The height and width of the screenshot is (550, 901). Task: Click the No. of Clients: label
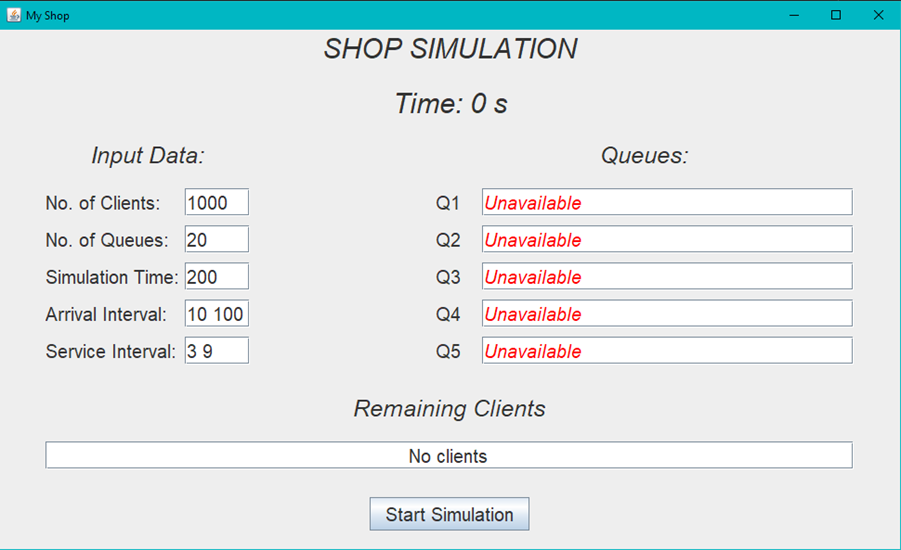103,203
